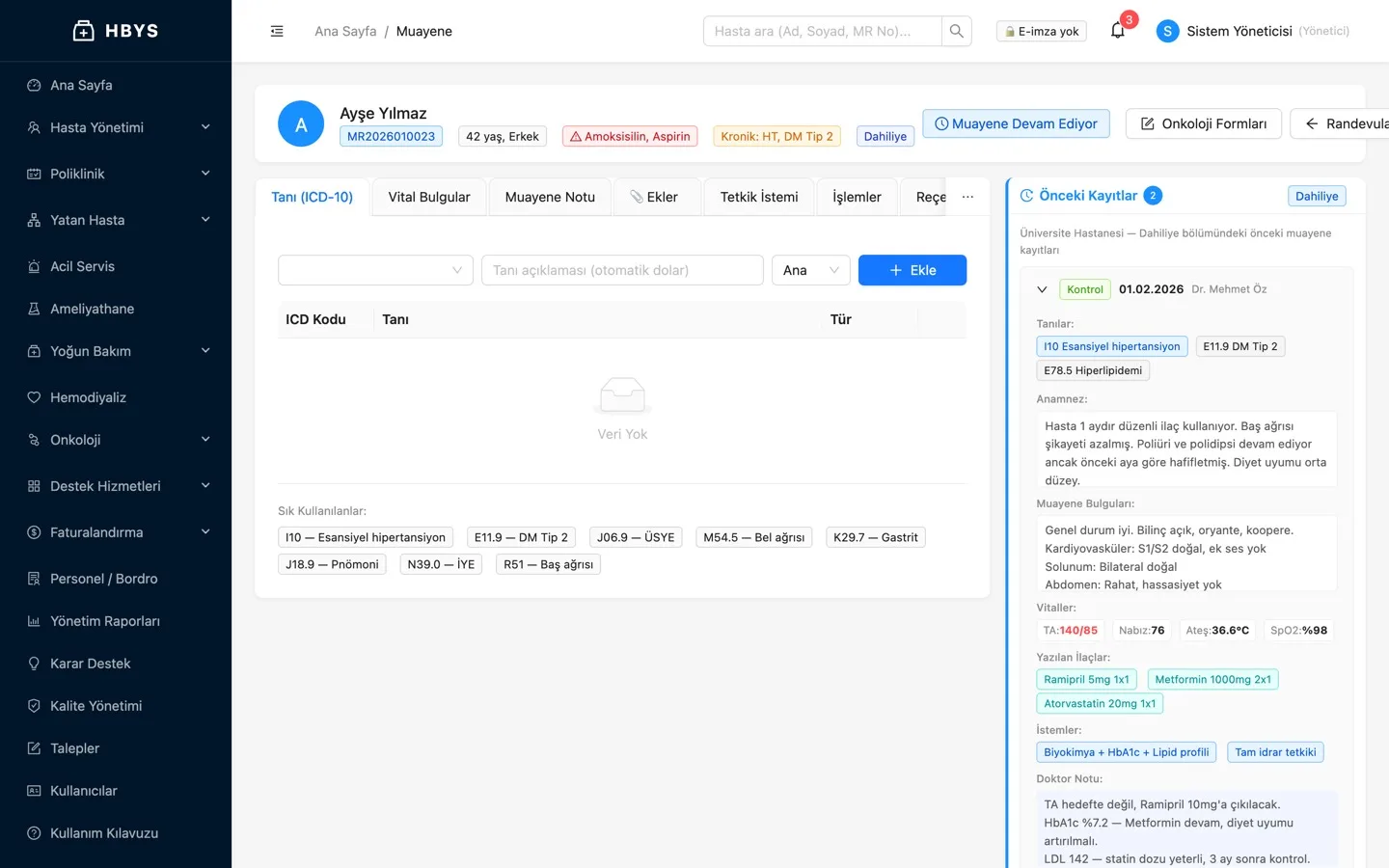Open the notifications bell

(1118, 31)
